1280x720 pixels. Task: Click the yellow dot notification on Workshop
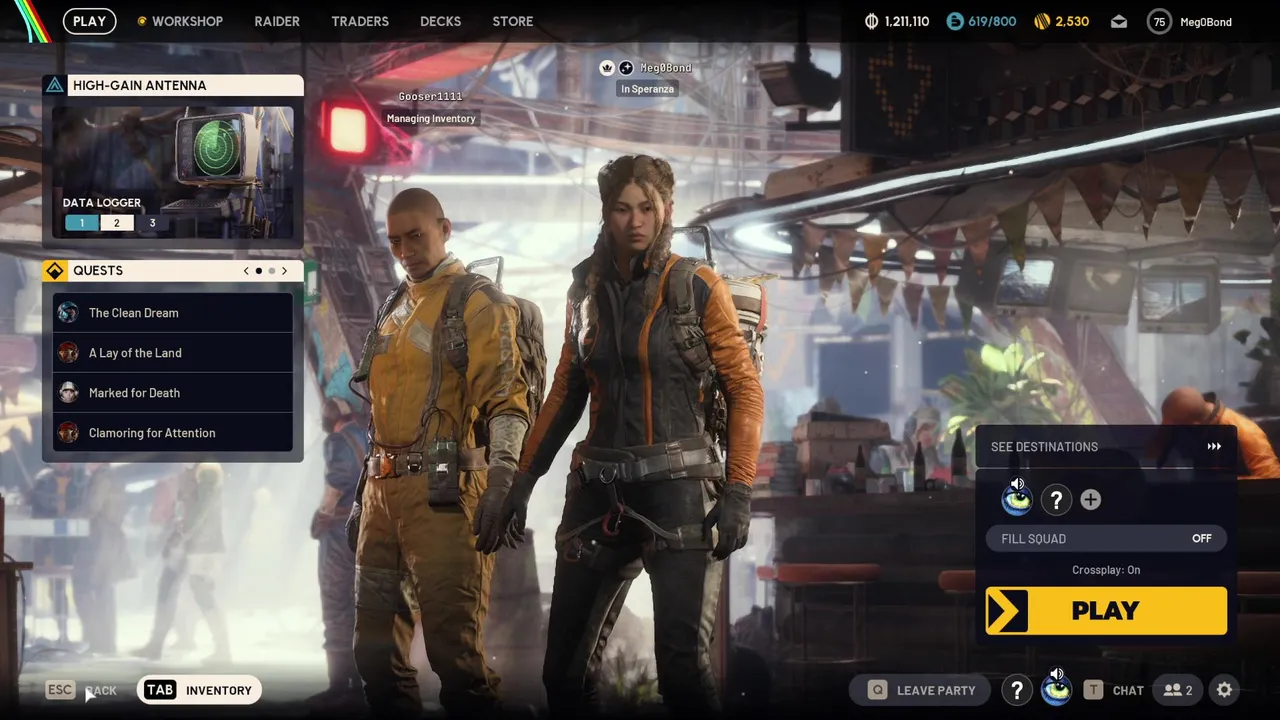pyautogui.click(x=142, y=21)
